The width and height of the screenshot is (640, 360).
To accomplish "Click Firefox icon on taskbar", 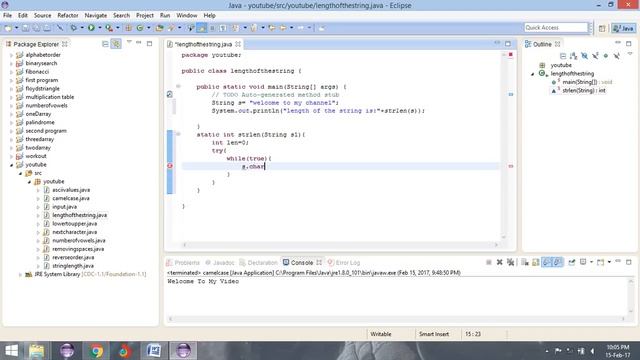I will point(124,351).
